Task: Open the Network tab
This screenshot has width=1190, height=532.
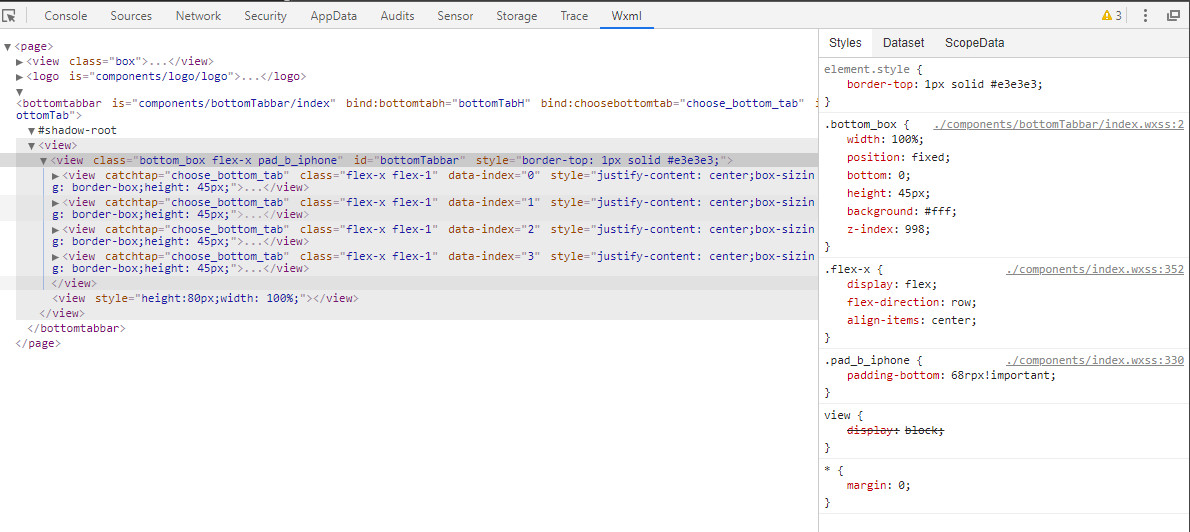Action: 198,16
